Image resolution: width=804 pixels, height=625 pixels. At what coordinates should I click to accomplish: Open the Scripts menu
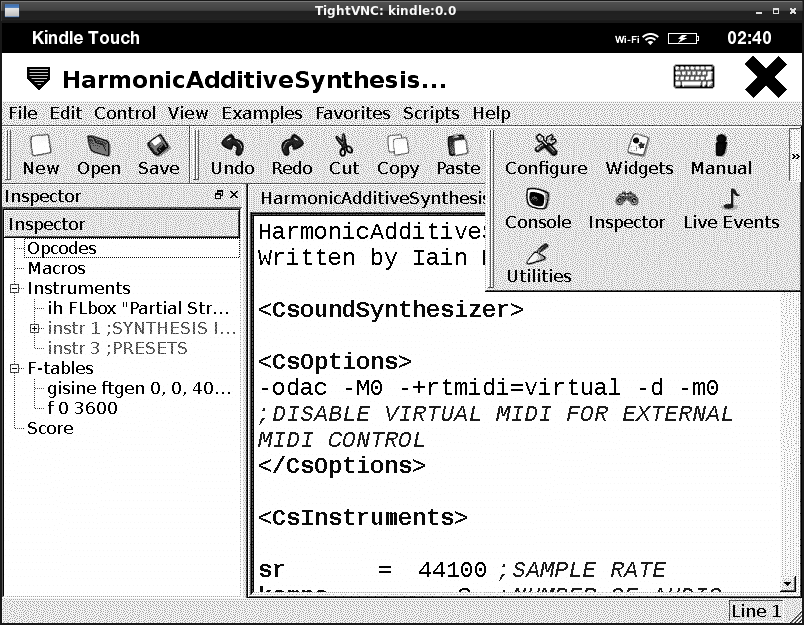coord(431,113)
